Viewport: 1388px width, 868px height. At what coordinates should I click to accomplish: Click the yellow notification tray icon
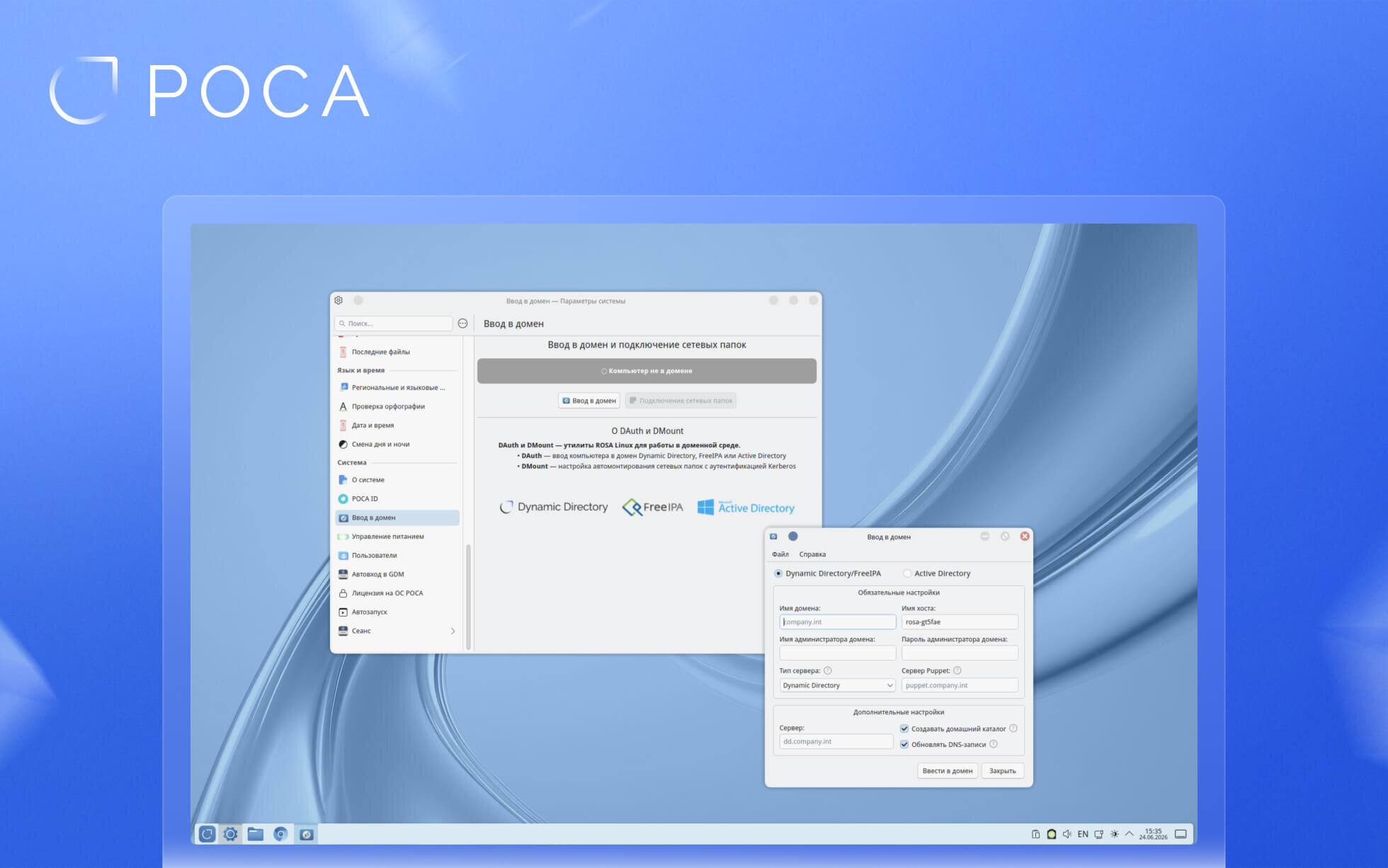point(1052,834)
